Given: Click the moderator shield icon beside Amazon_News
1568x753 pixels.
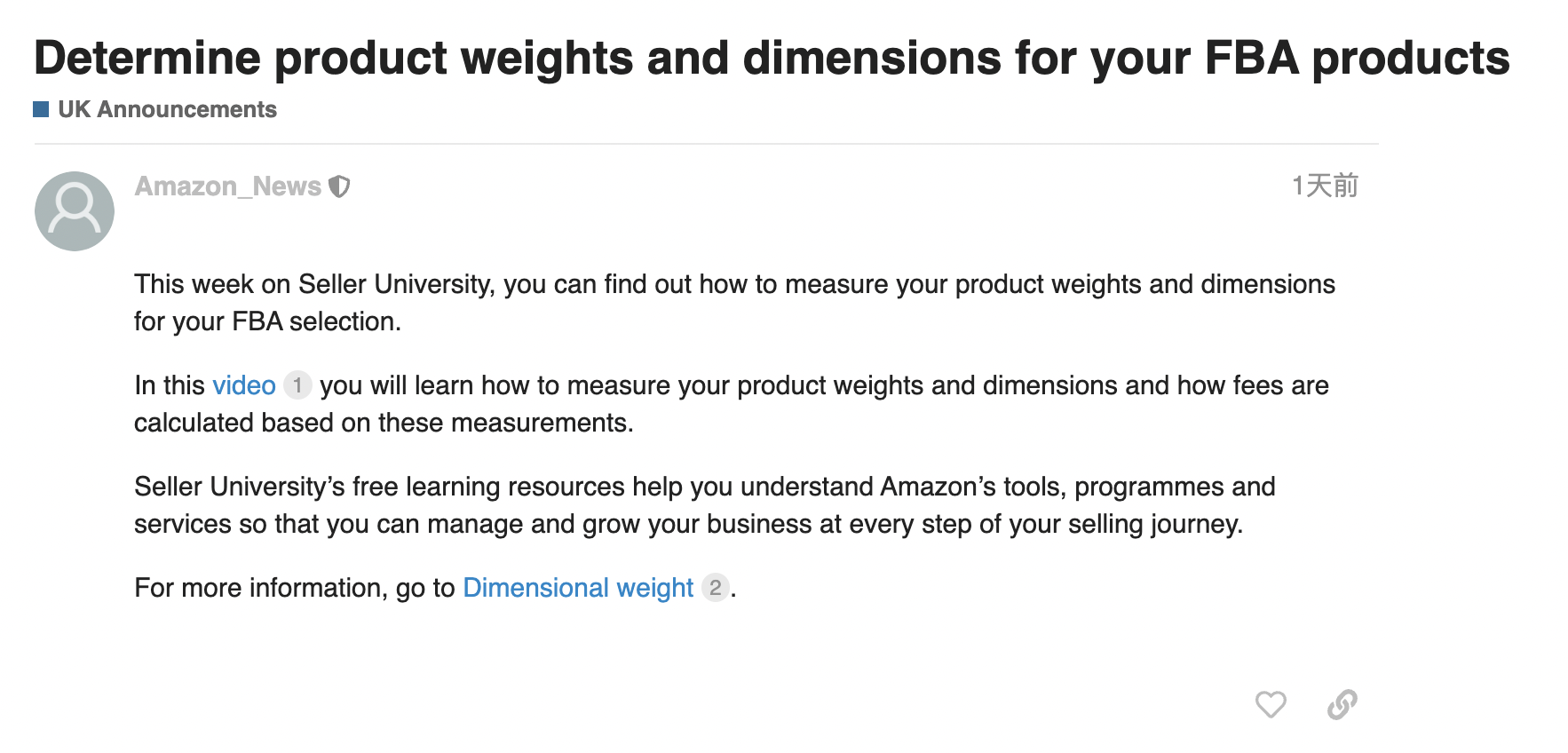Looking at the screenshot, I should coord(339,186).
